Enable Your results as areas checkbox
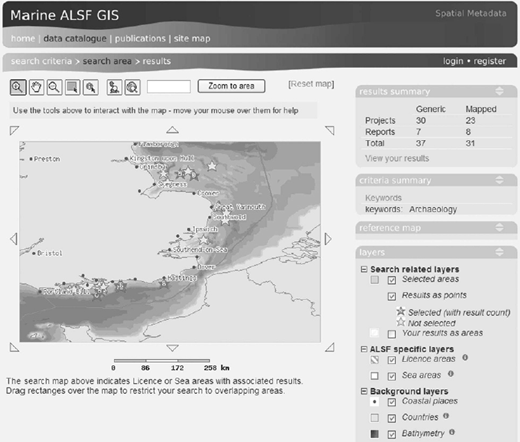Viewport: 520px width, 442px height. point(392,334)
